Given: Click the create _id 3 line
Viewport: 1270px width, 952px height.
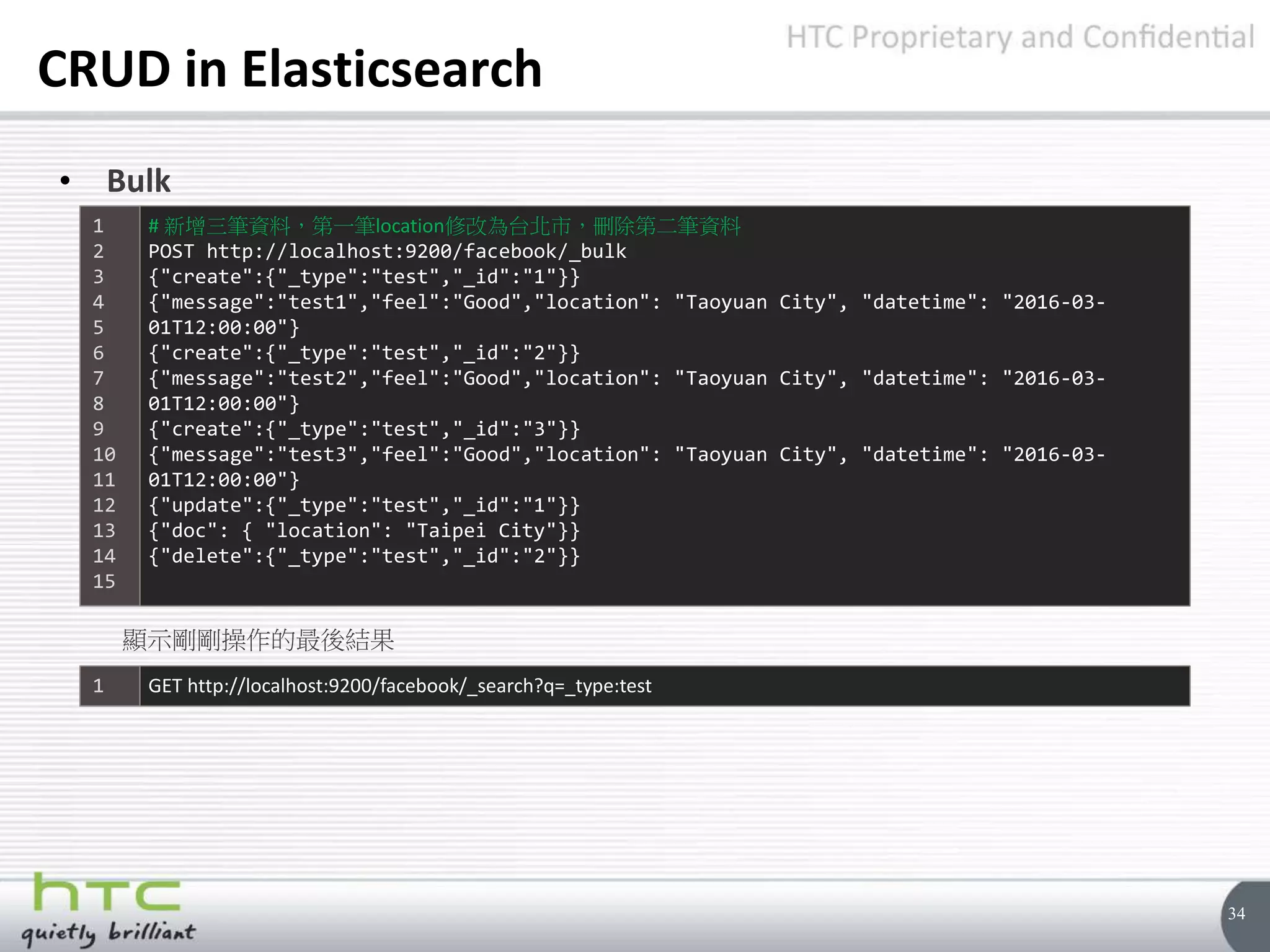Looking at the screenshot, I should pyautogui.click(x=364, y=430).
